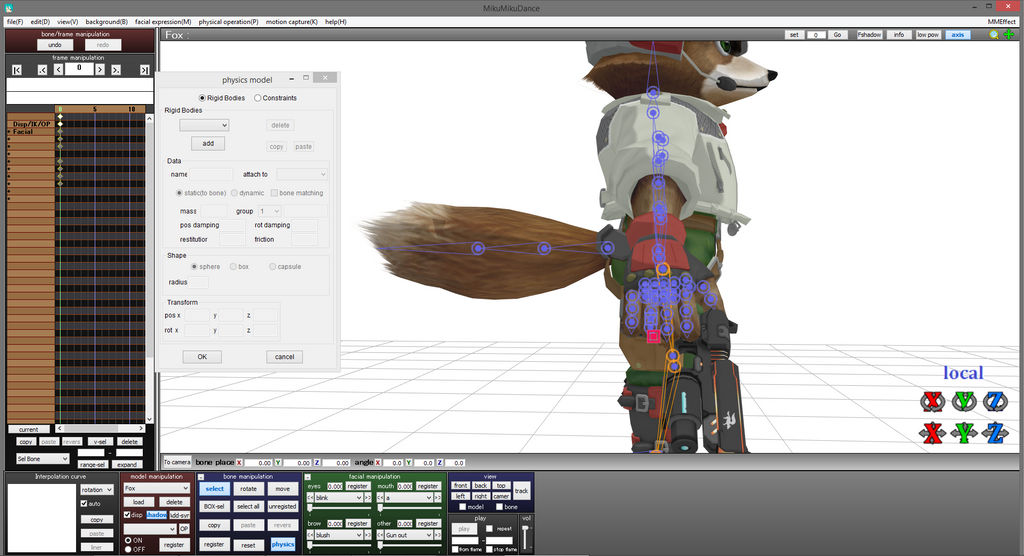1024x556 pixels.
Task: Previous eyes morph '<<' beside blink
Action: (x=310, y=498)
